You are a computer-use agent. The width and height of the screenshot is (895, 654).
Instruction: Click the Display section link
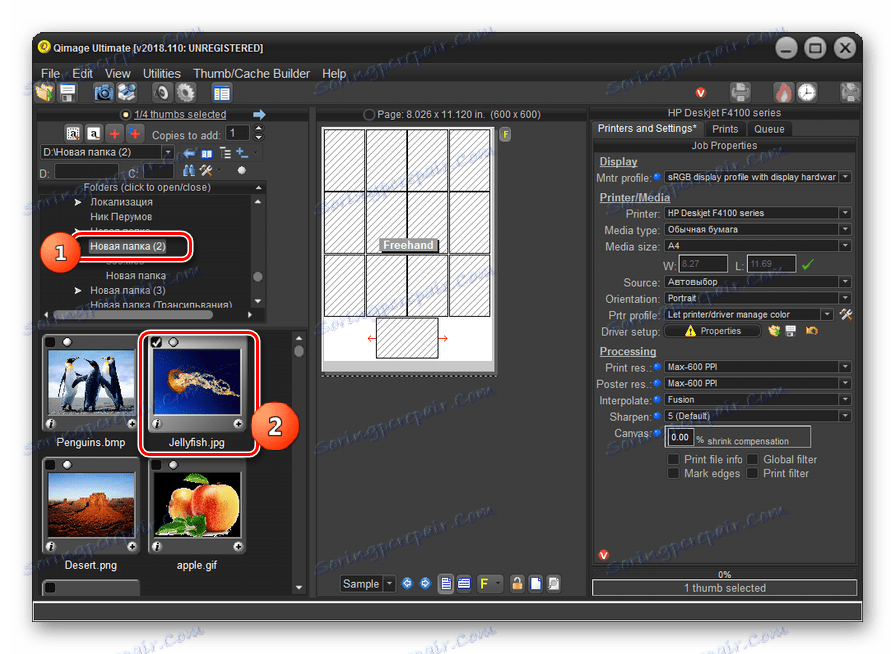[x=618, y=162]
